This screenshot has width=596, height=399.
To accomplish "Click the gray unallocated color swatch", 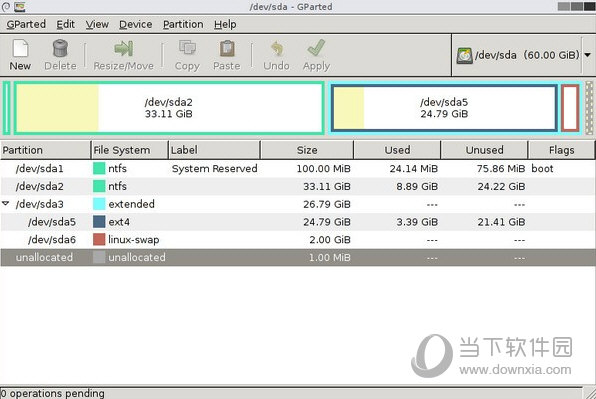I will (x=99, y=257).
